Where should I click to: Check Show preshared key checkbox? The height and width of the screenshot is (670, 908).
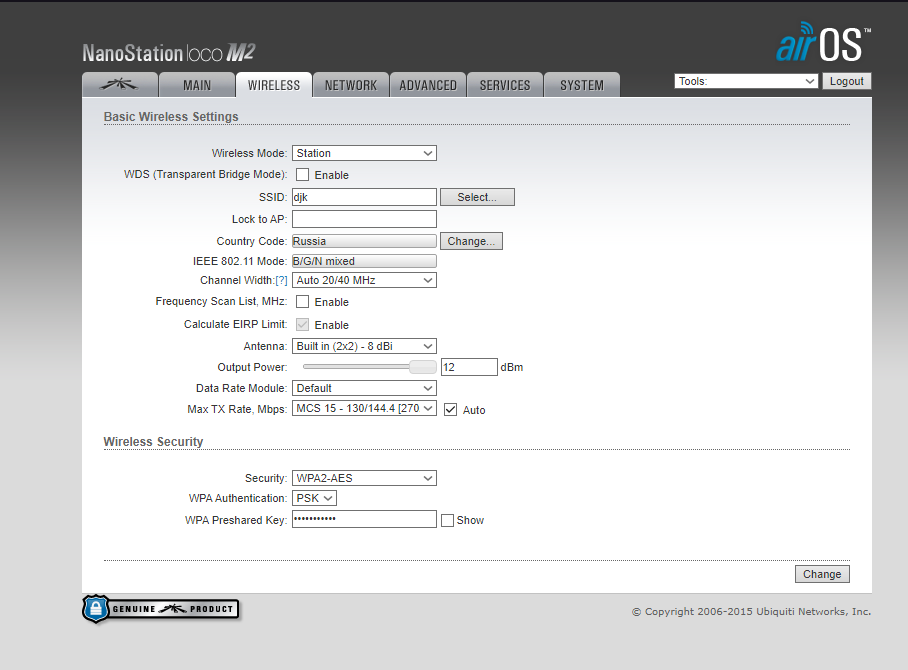pos(447,520)
